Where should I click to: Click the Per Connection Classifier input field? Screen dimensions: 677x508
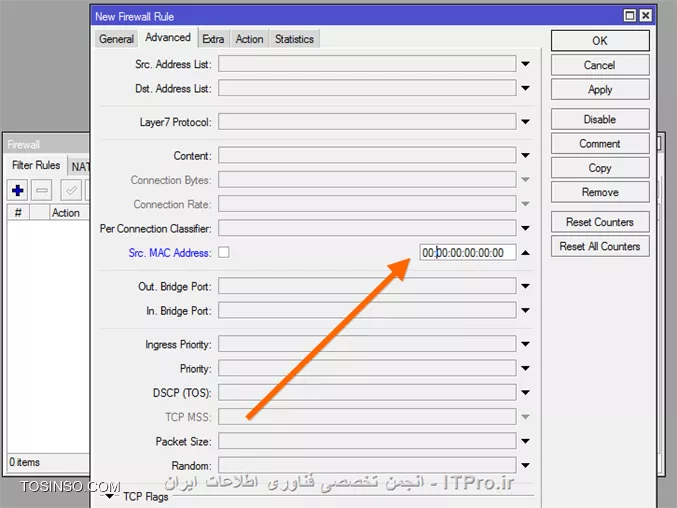(x=367, y=228)
